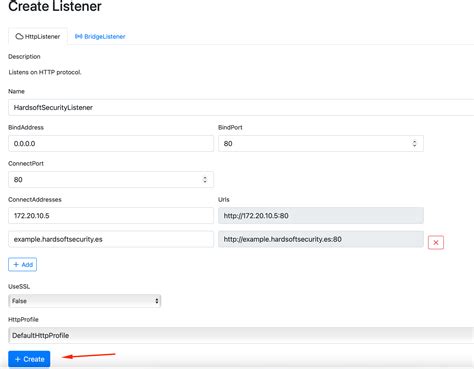Click the ConnectPort field showing 80
Screen dimensions: 474x369
(111, 180)
